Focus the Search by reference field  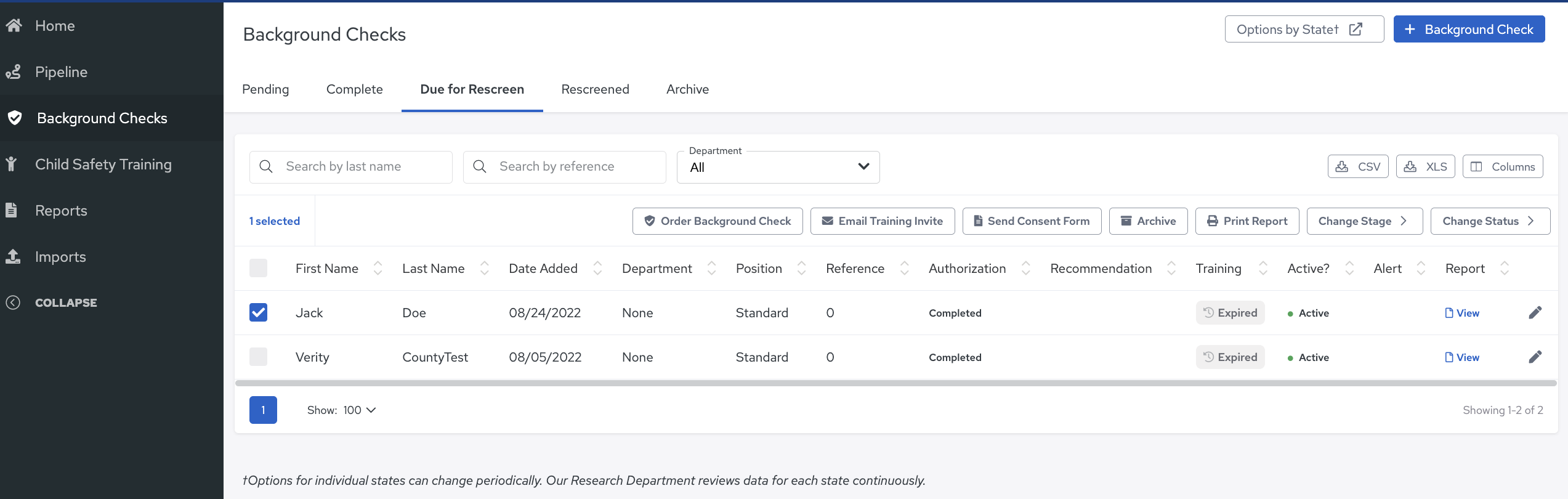[x=565, y=167]
